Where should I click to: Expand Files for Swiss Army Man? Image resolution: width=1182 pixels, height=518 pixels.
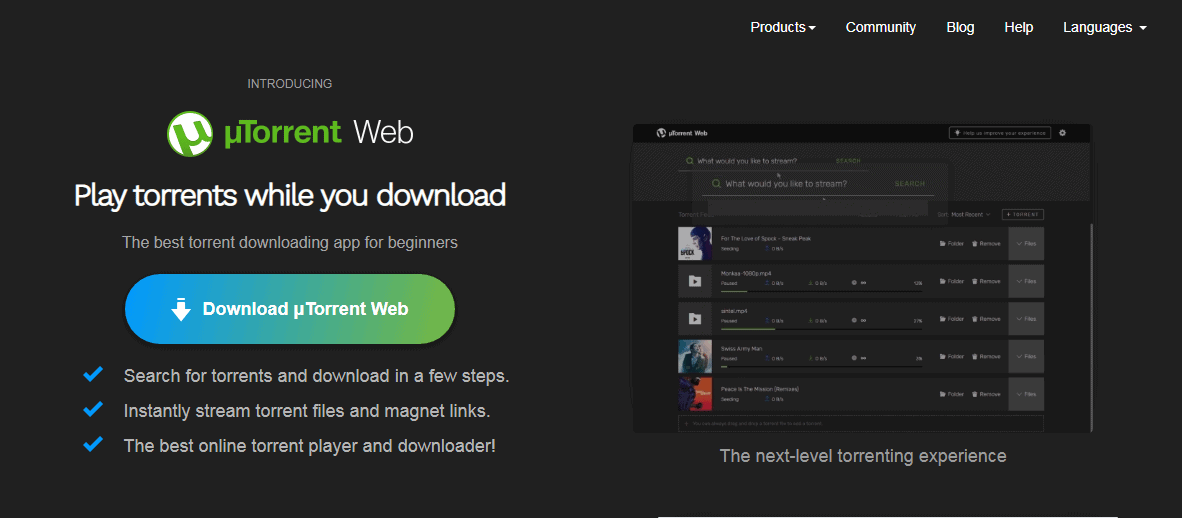pyautogui.click(x=1026, y=356)
